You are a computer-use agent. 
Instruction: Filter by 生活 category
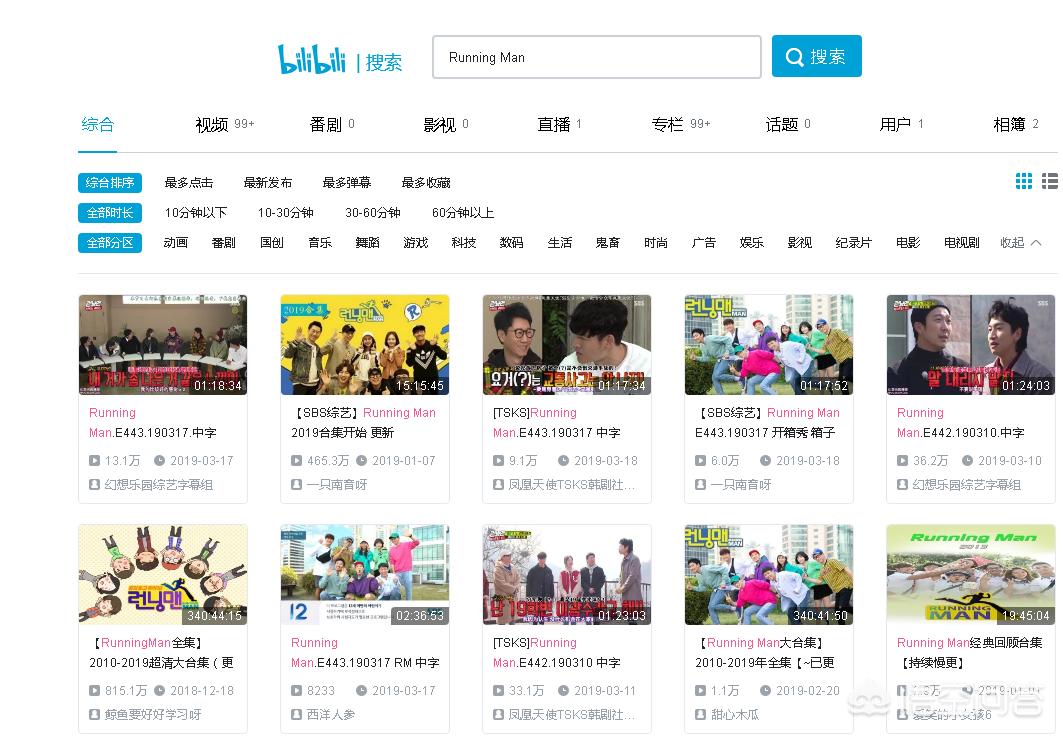click(x=560, y=243)
